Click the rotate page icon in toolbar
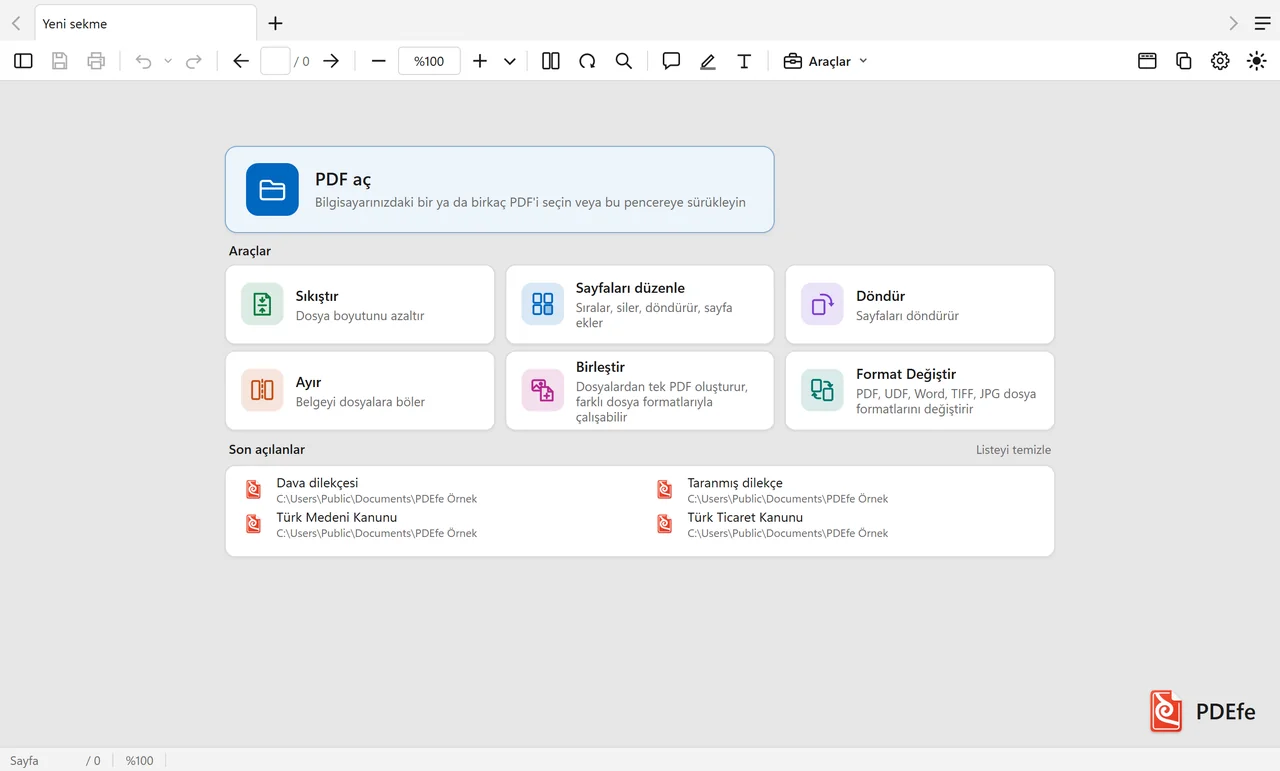The width and height of the screenshot is (1280, 771). (587, 61)
